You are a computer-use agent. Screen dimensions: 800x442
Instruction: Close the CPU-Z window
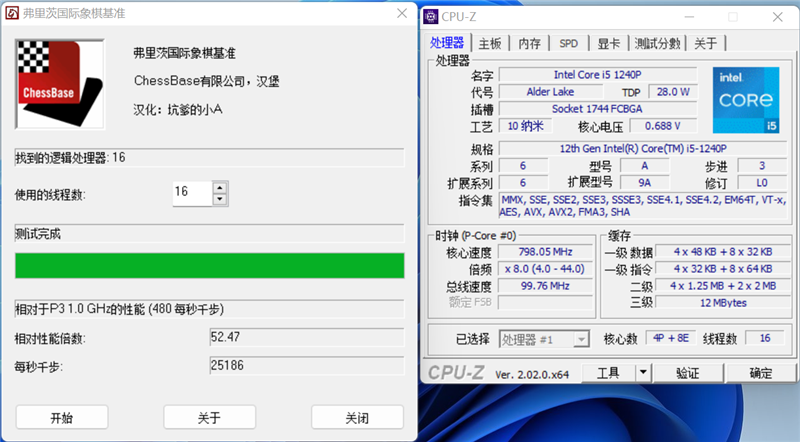(778, 17)
